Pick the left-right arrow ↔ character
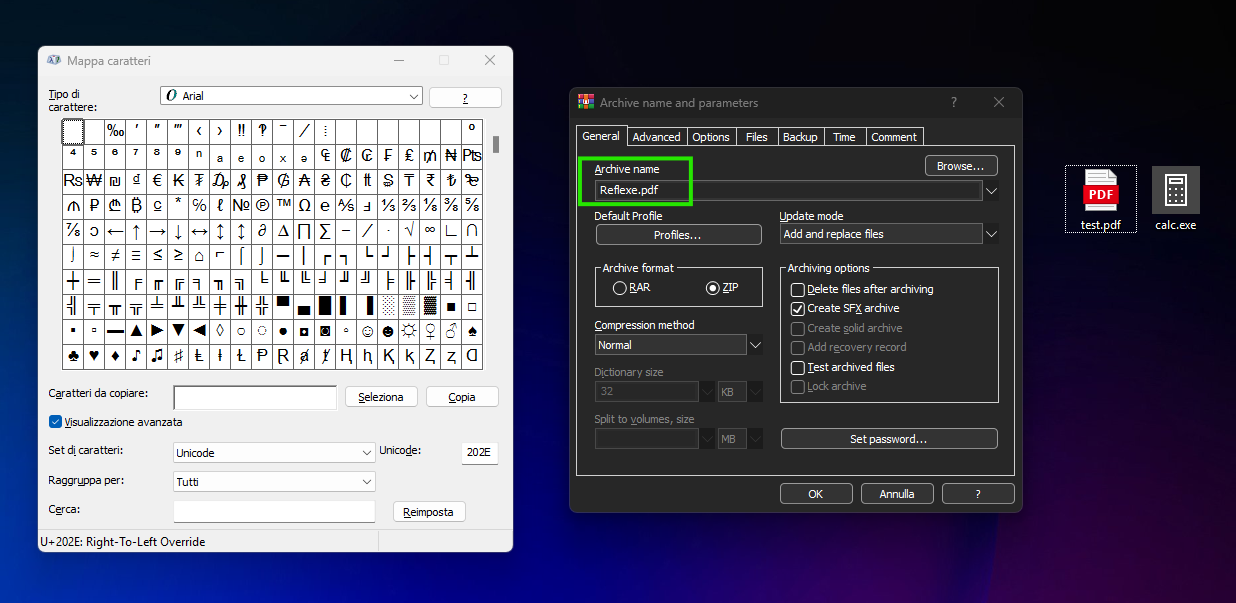The image size is (1236, 603). (199, 231)
